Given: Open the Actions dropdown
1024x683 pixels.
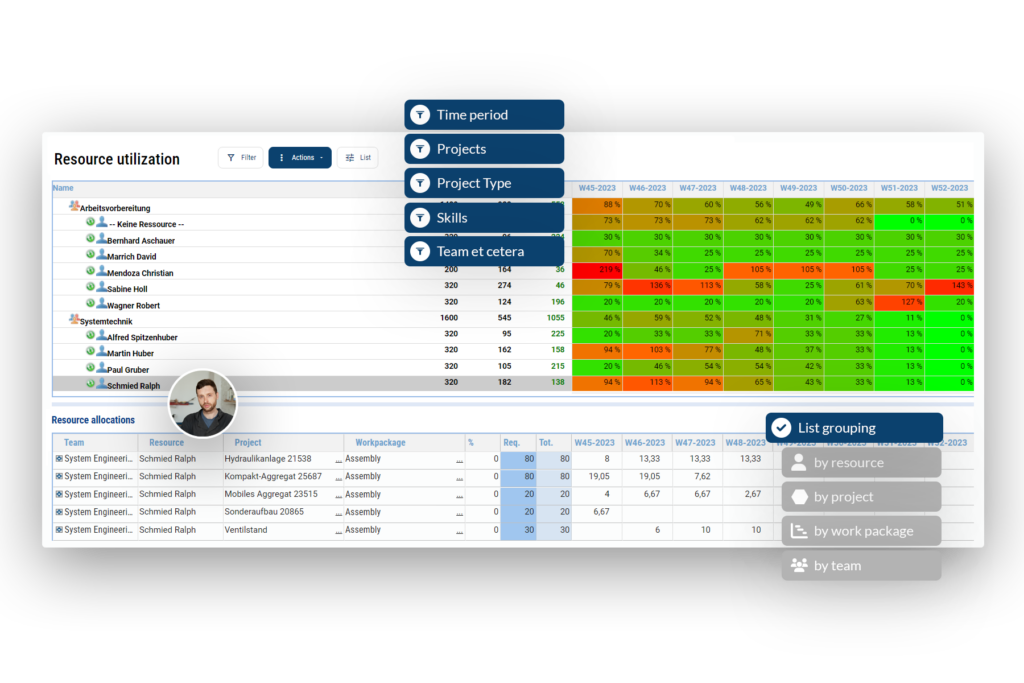Looking at the screenshot, I should (300, 157).
